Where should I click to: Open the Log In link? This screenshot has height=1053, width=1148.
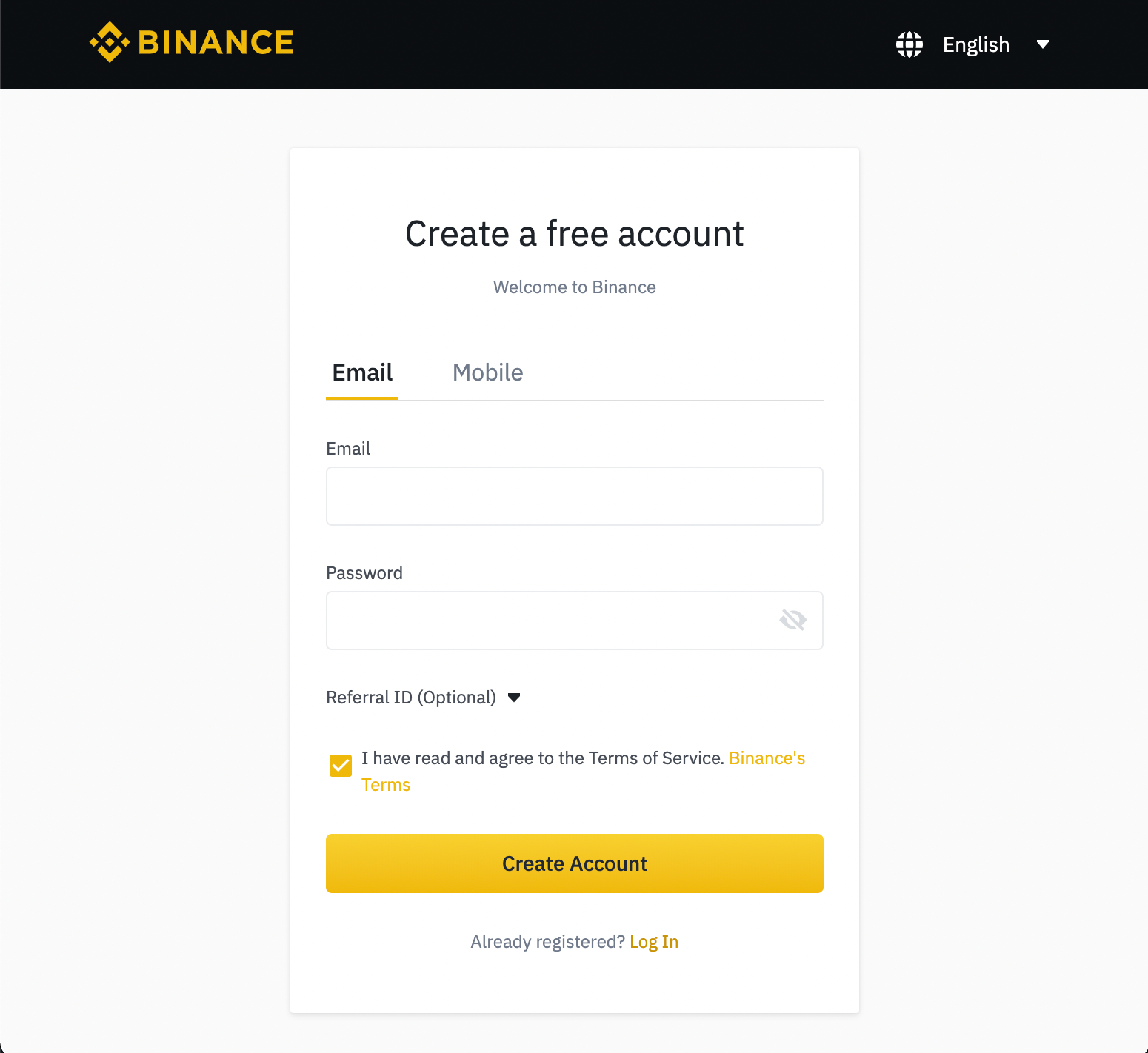click(654, 942)
